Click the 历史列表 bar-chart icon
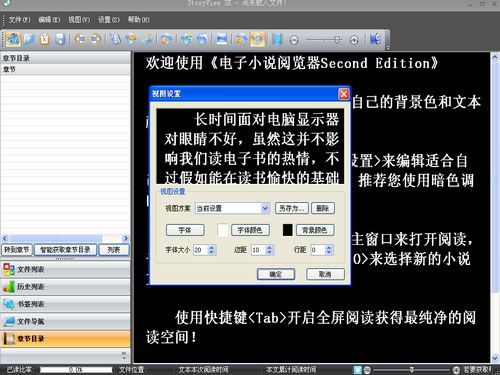 tap(8, 287)
